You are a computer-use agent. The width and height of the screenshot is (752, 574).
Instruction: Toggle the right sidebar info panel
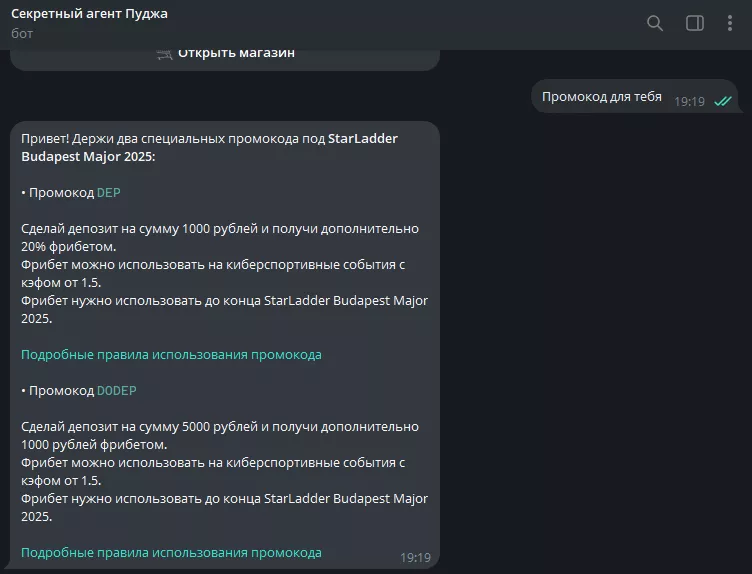694,23
